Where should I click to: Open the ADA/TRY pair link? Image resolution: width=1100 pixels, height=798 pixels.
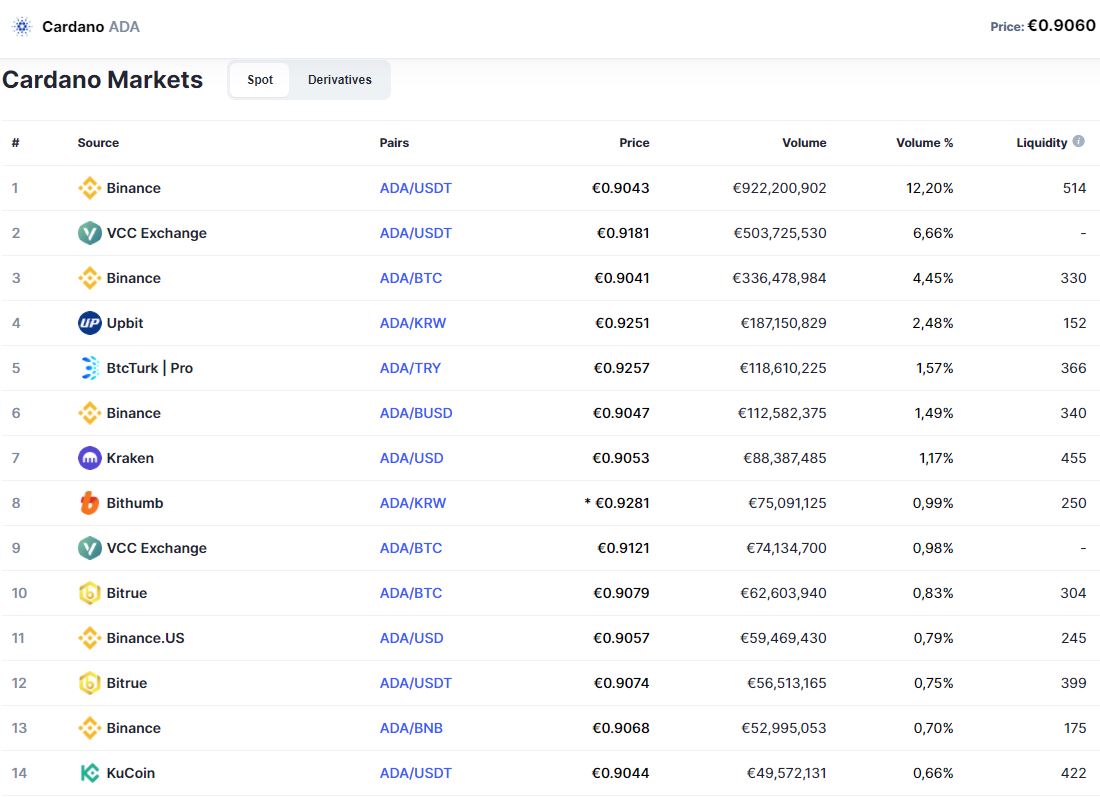tap(410, 368)
